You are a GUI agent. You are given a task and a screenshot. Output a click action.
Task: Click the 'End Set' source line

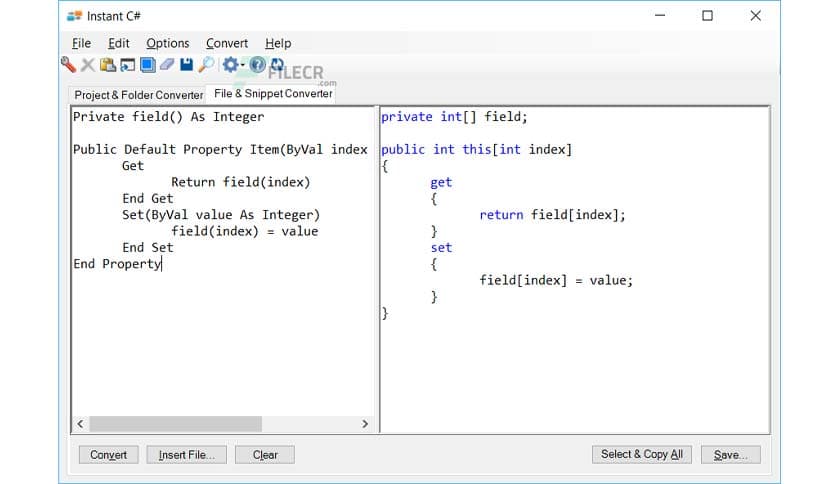pyautogui.click(x=148, y=247)
